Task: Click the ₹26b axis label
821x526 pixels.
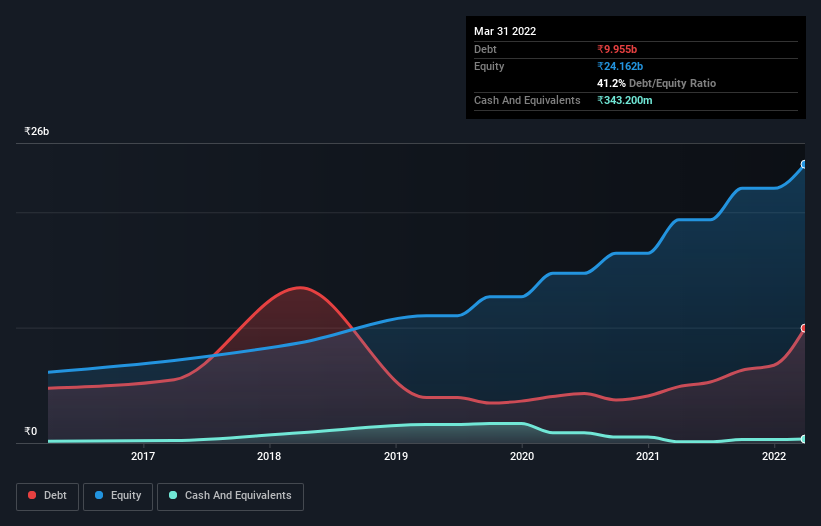Action: 37,131
